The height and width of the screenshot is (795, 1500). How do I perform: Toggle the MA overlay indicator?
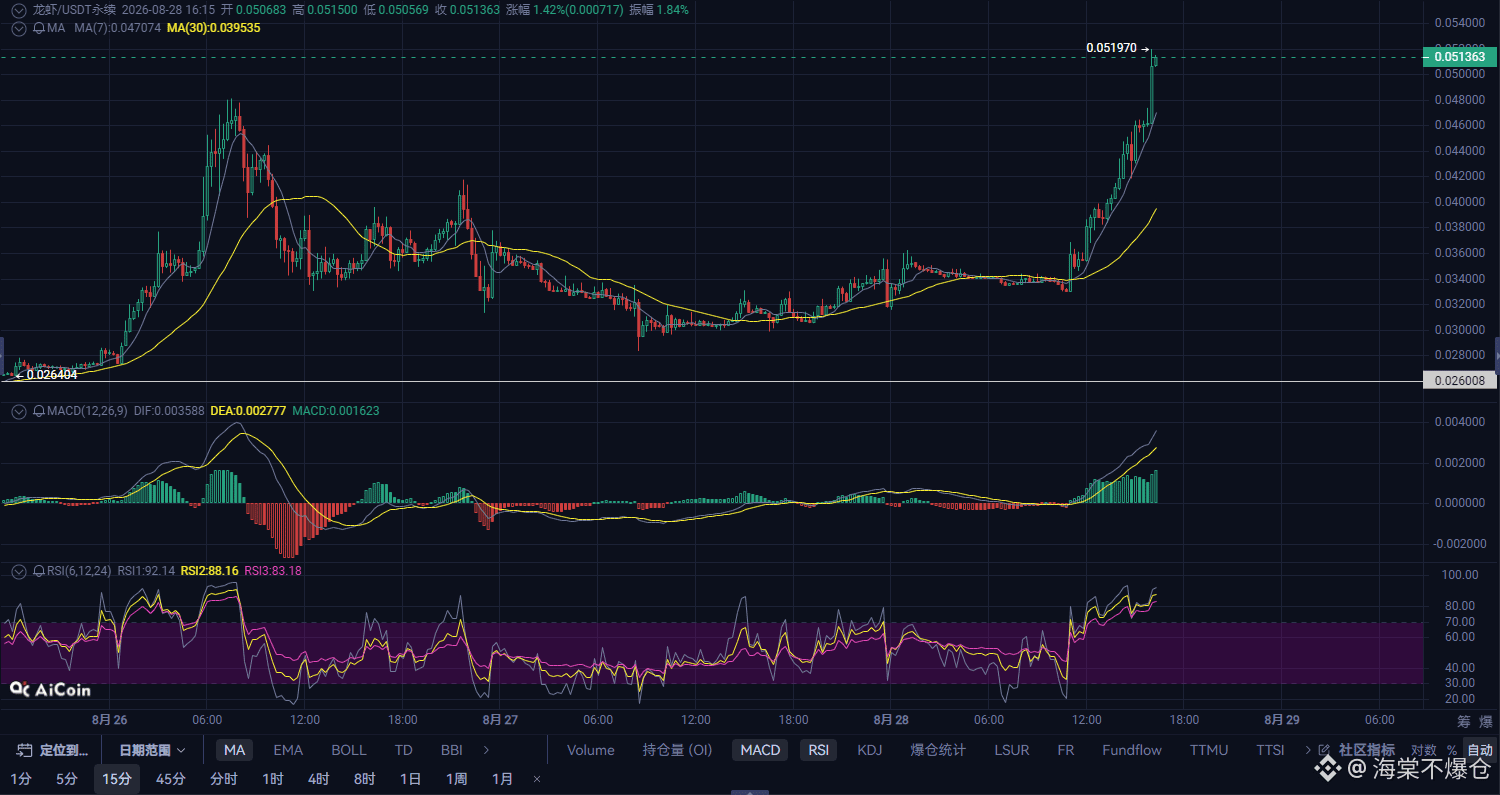(234, 750)
